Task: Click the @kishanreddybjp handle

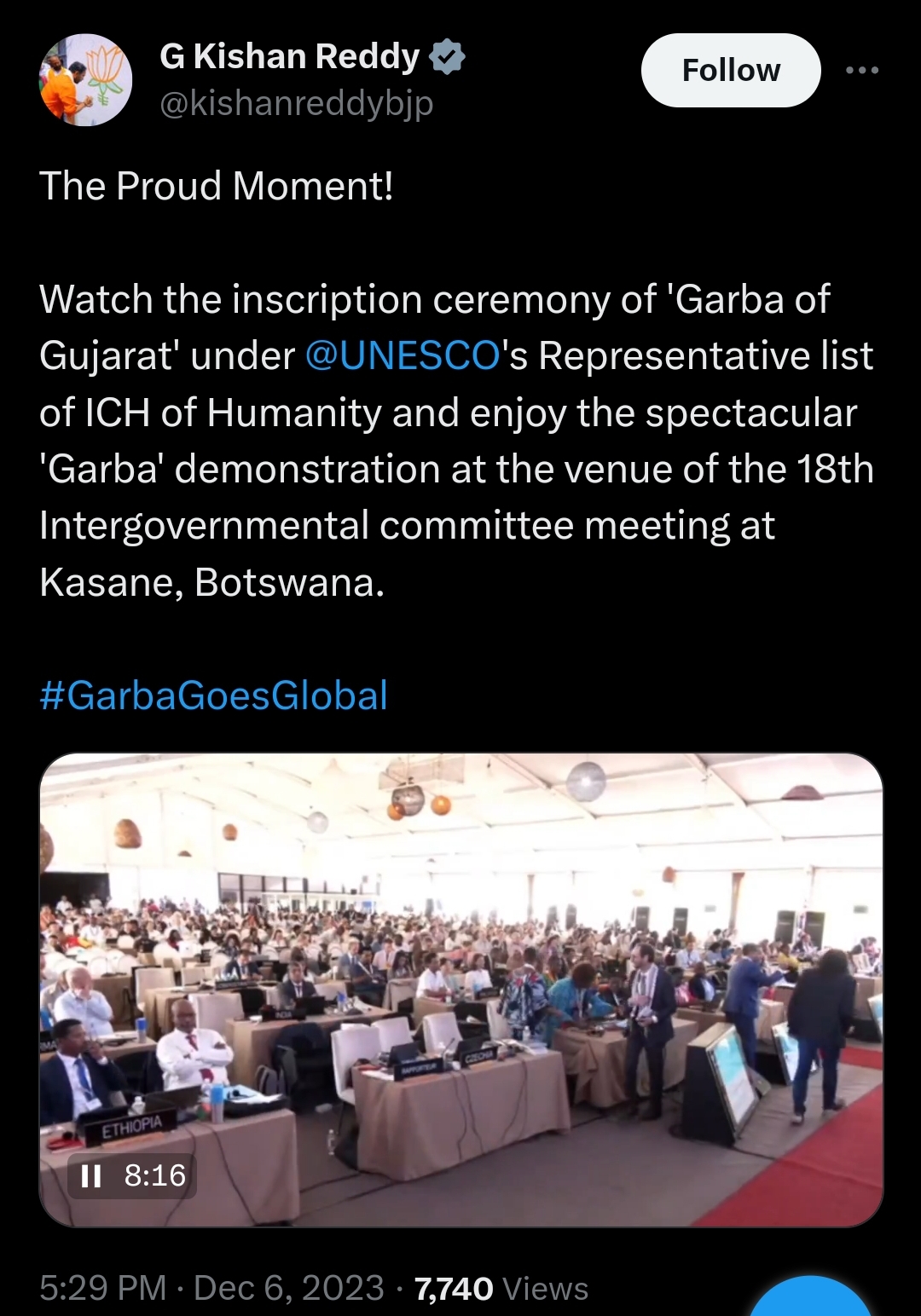Action: (x=297, y=104)
